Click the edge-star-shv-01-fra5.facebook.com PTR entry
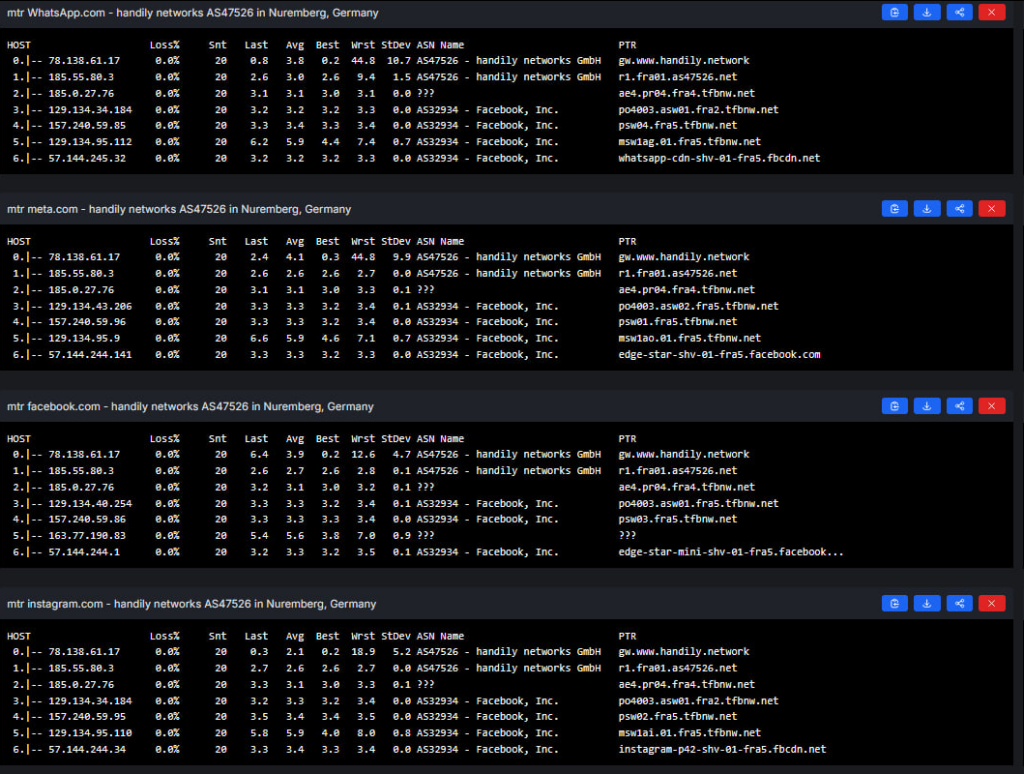Screen dimensions: 1024x774 pyautogui.click(x=719, y=355)
